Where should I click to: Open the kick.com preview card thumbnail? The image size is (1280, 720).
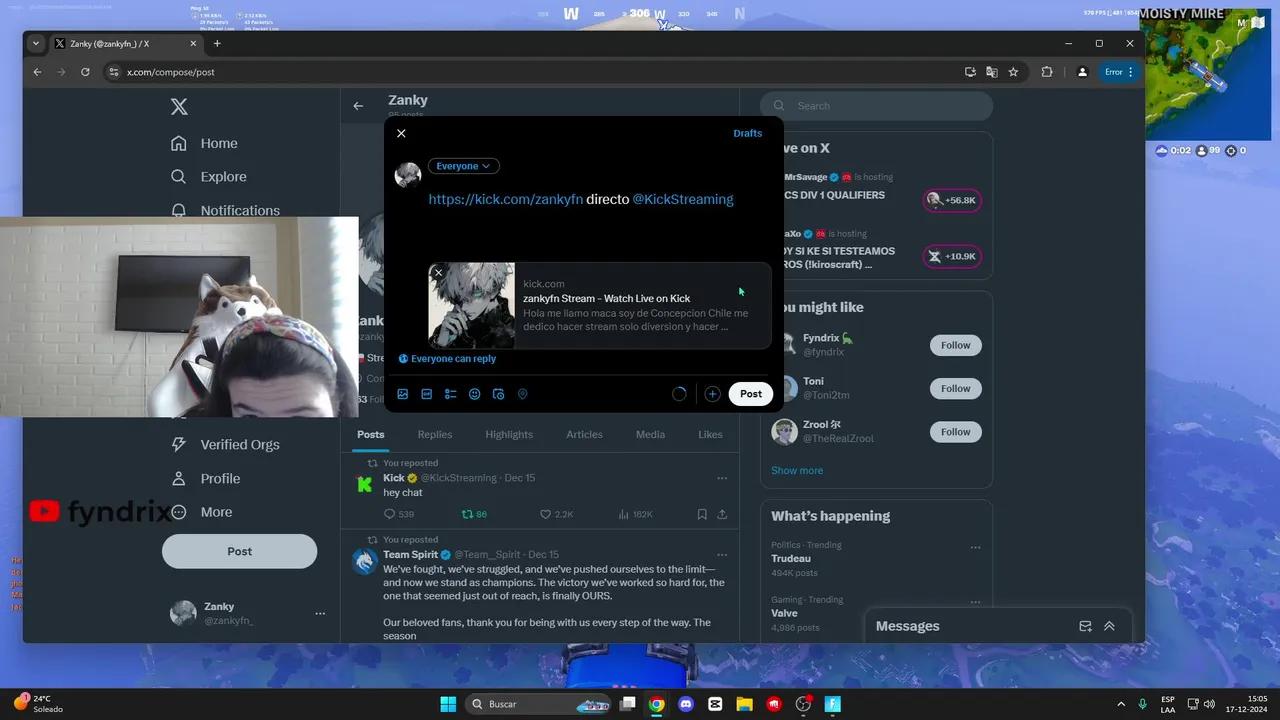472,306
